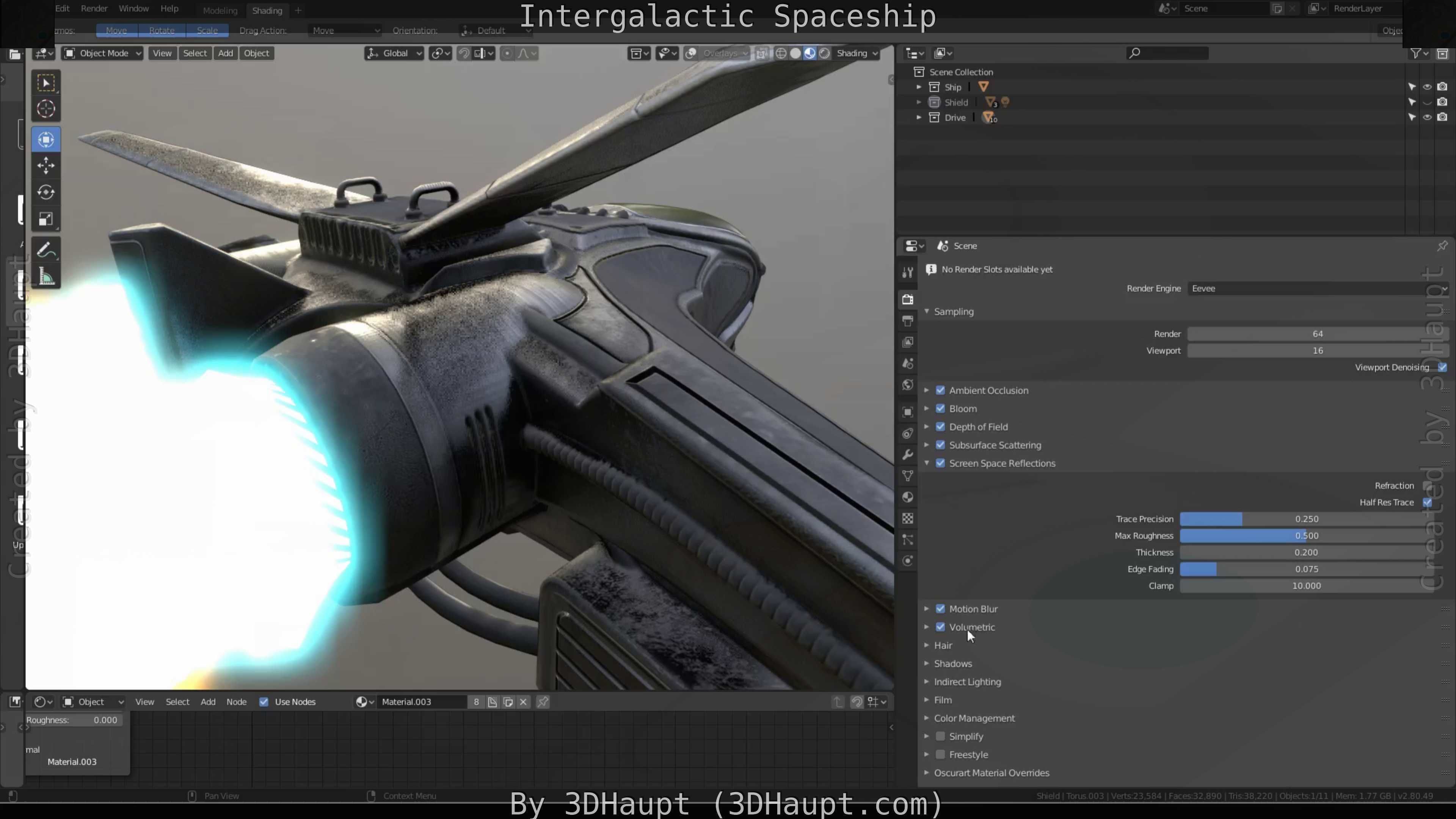This screenshot has height=819, width=1456.
Task: Open the Output properties tab icon
Action: tap(908, 320)
